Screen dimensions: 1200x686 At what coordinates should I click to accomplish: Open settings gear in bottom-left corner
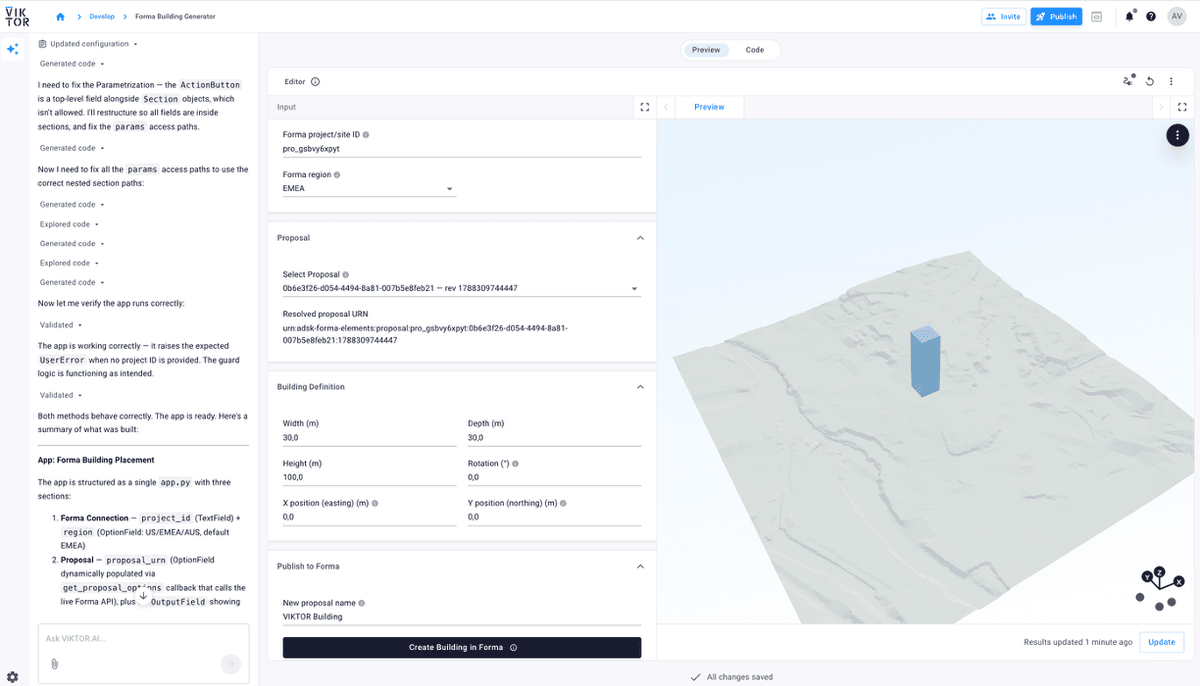(12, 677)
